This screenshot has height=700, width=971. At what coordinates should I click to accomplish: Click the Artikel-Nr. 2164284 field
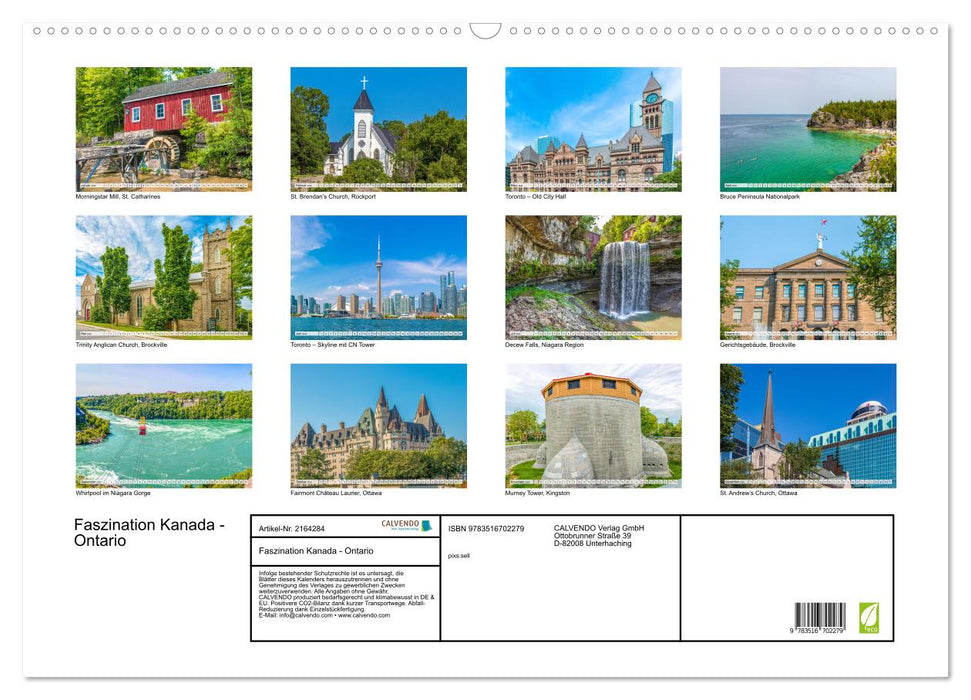pyautogui.click(x=292, y=529)
